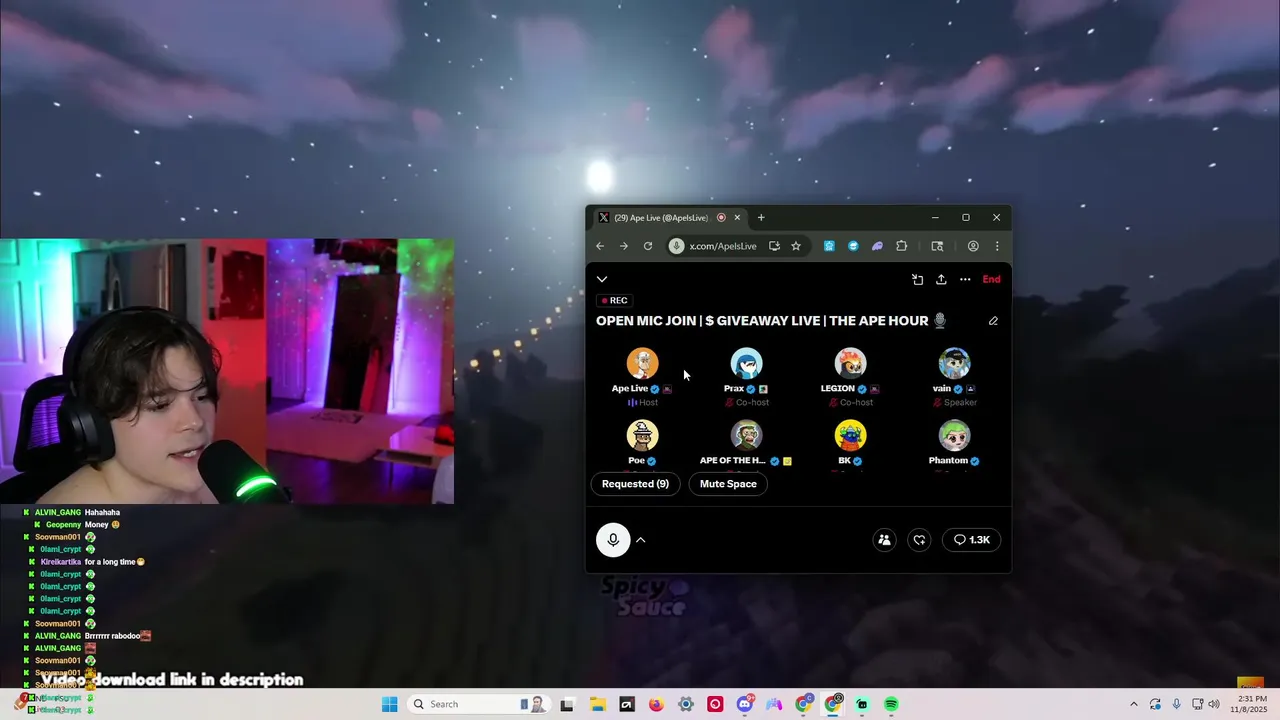Viewport: 1280px width, 720px height.
Task: Open Firefox from the taskbar
Action: [x=656, y=704]
